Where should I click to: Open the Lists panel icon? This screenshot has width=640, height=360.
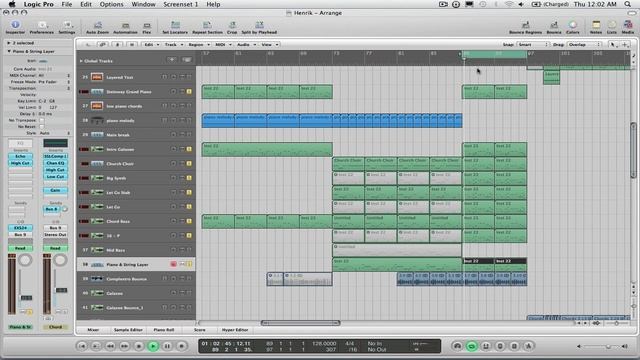pyautogui.click(x=612, y=25)
